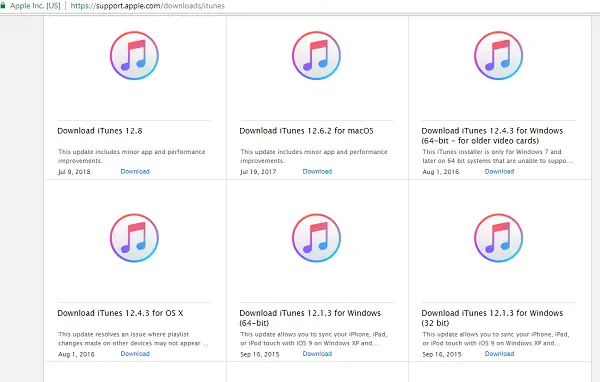Open 'Download iTunes 12.4.3 for Windows' title
The image size is (600, 382).
tap(492, 135)
